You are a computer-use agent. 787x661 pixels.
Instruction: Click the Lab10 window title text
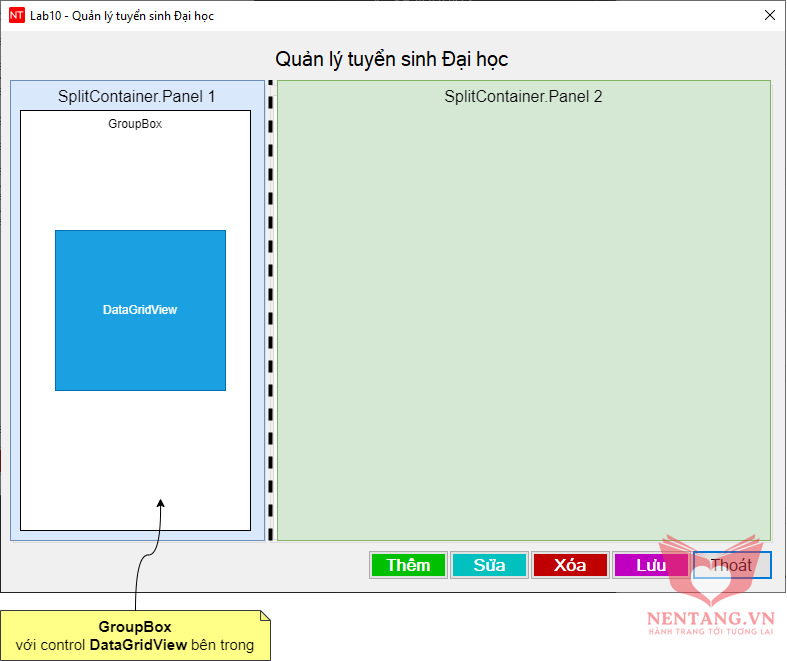[x=121, y=16]
